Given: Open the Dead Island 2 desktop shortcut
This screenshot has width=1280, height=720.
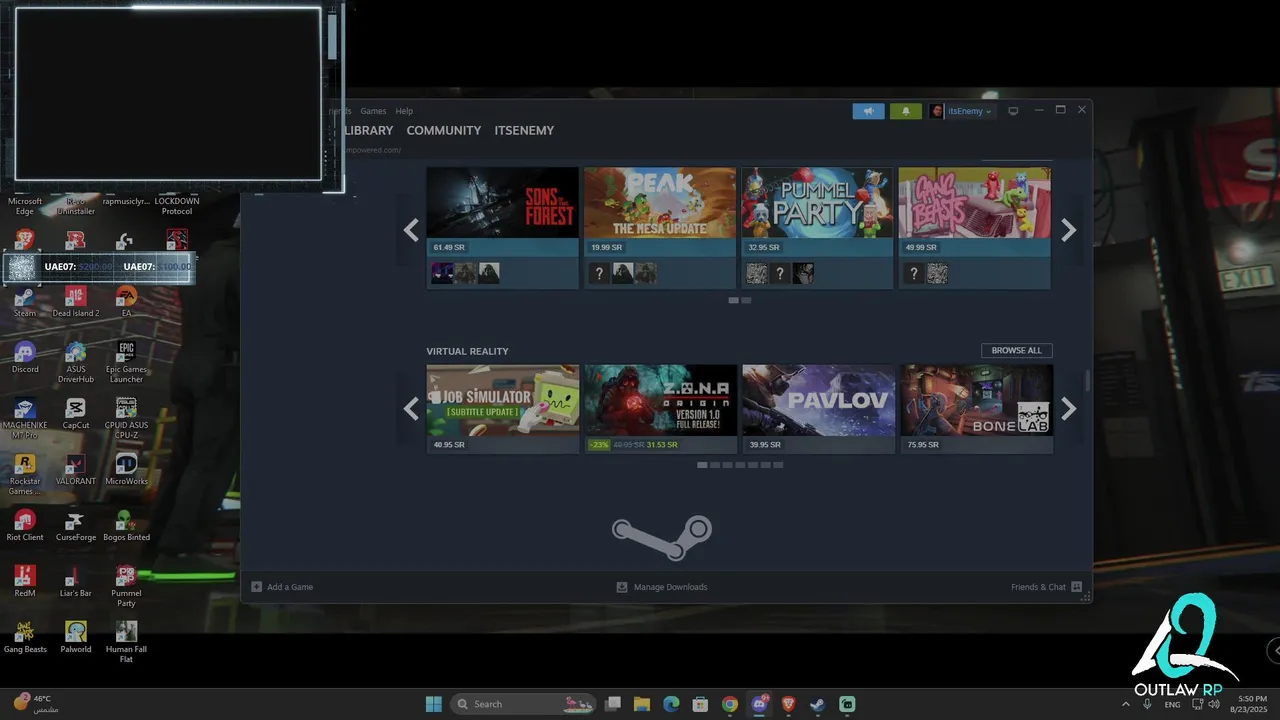Looking at the screenshot, I should tap(75, 301).
